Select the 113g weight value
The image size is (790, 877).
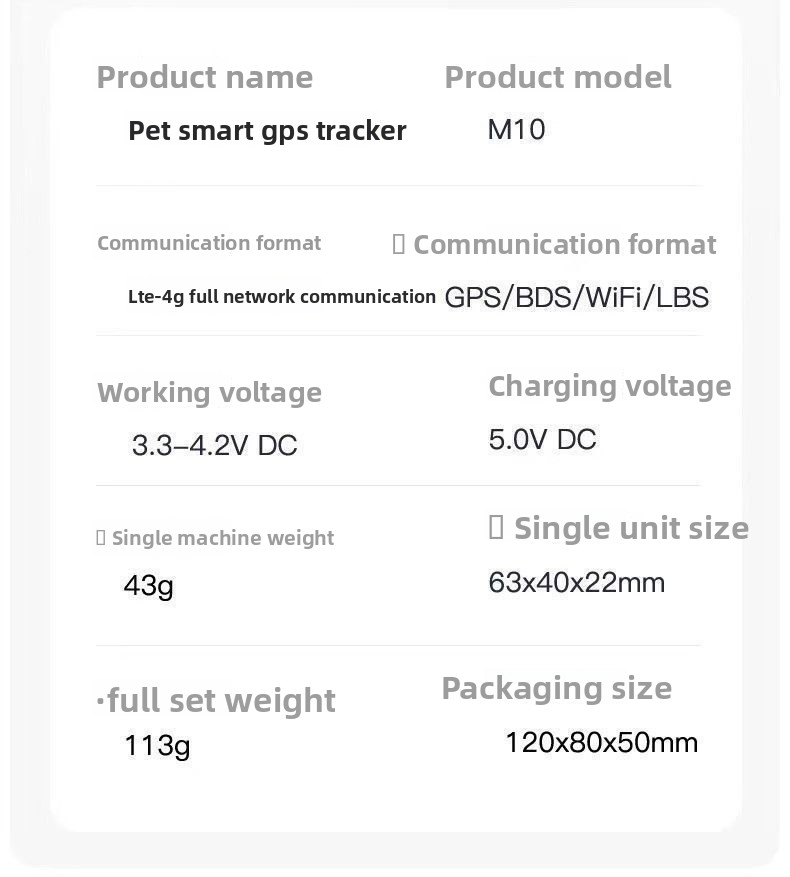(157, 745)
